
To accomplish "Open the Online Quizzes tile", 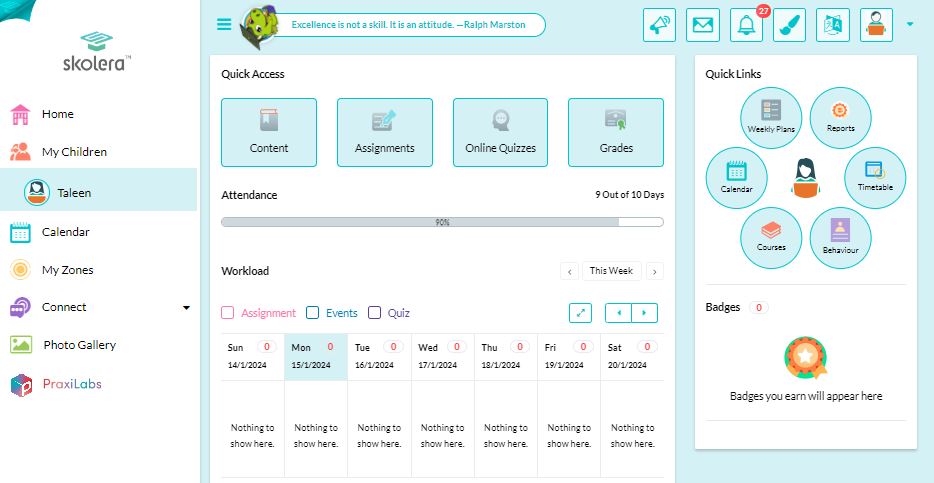I will point(500,132).
